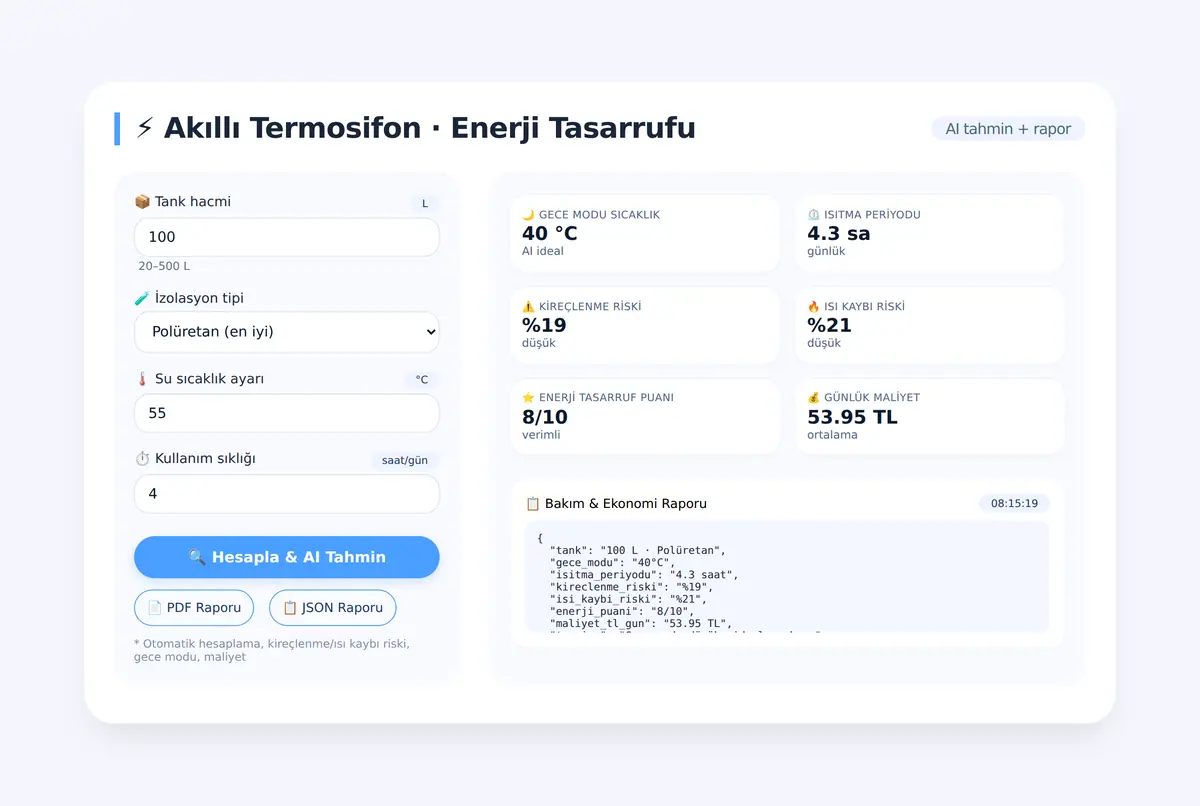Click the JSON line "maliyet_tl_gun": "53.95 TL"
This screenshot has height=806, width=1200.
pos(640,624)
